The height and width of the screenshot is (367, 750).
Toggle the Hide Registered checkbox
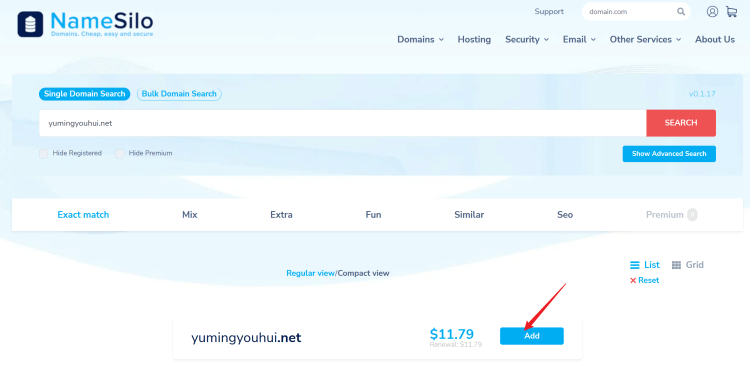point(44,154)
